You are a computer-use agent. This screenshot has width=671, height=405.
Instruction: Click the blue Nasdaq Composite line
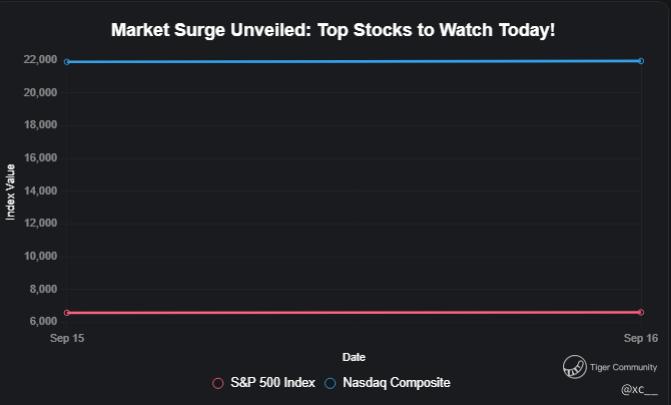pyautogui.click(x=350, y=62)
